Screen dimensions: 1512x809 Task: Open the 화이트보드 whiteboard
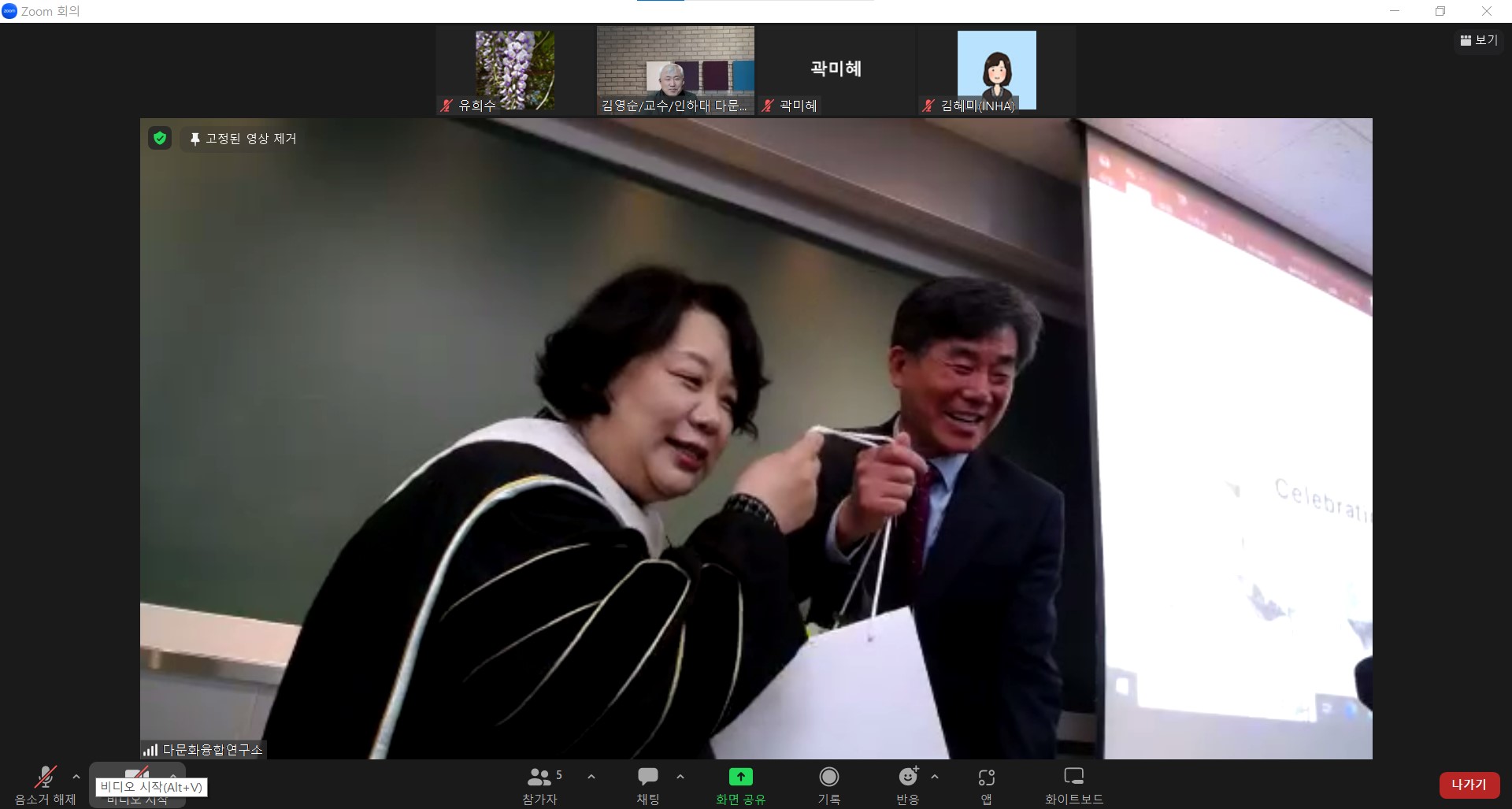pyautogui.click(x=1074, y=785)
